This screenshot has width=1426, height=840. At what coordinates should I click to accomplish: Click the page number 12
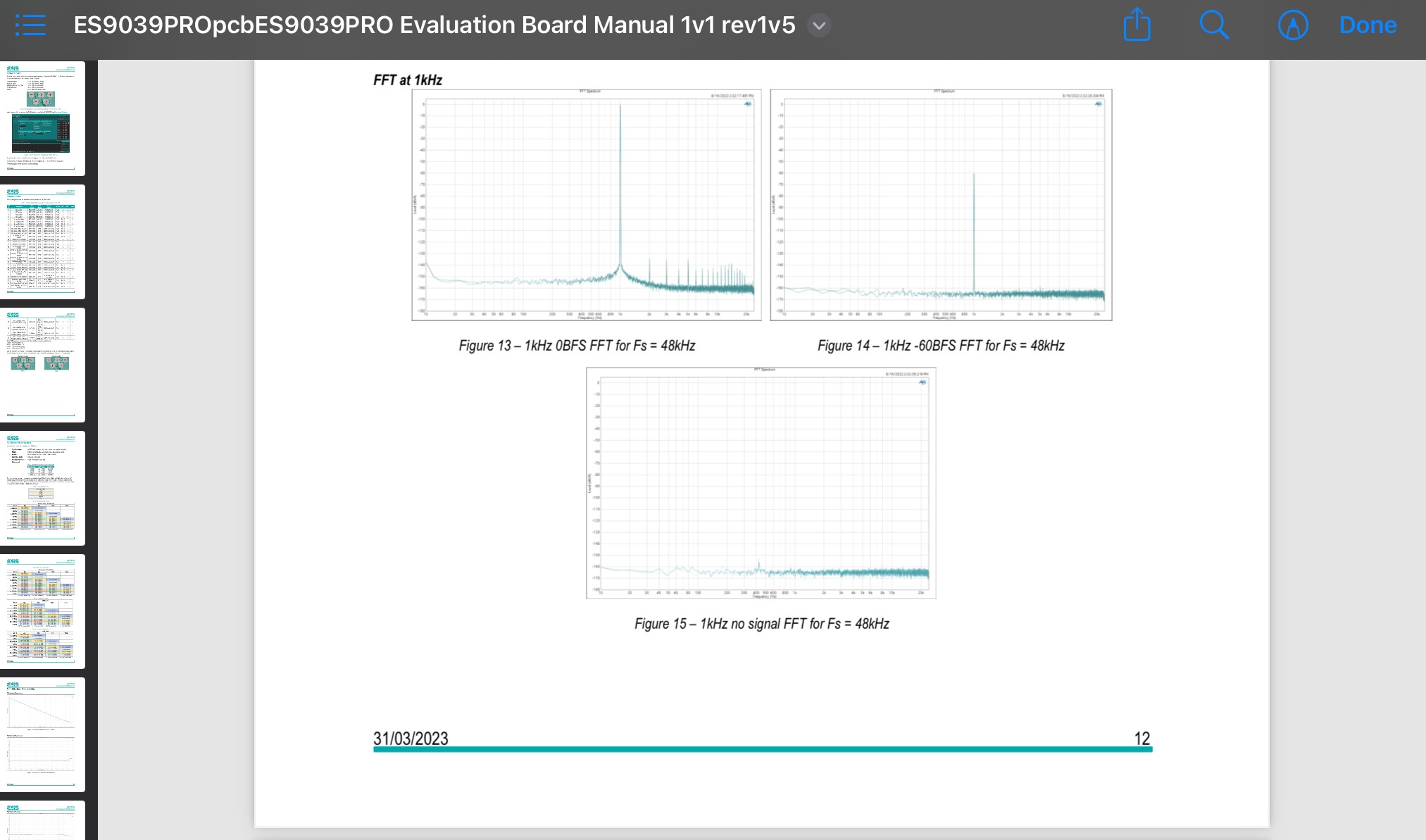[1142, 738]
